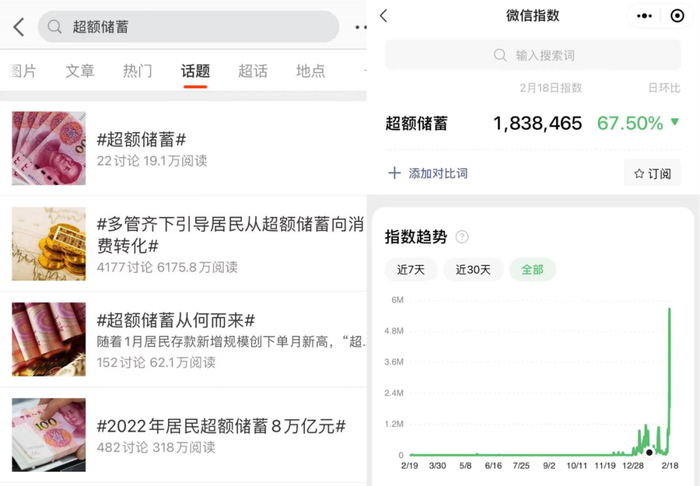Click the magnifier icon in 微信指数 search
The height and width of the screenshot is (486, 700).
click(x=500, y=55)
